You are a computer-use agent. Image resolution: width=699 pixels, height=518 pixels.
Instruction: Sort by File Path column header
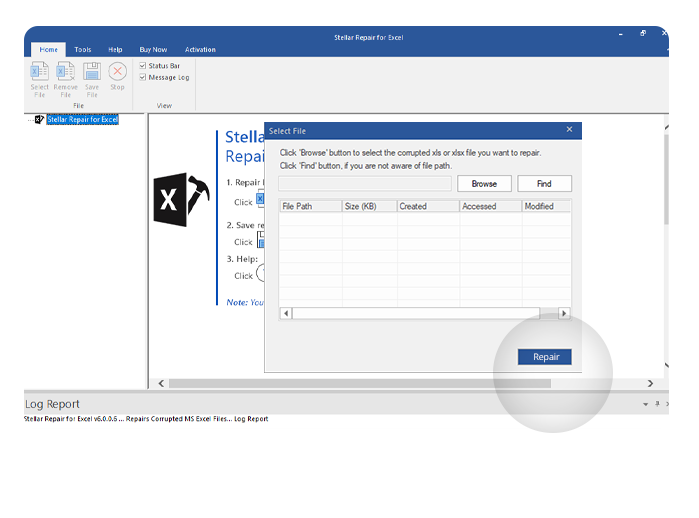pos(310,206)
